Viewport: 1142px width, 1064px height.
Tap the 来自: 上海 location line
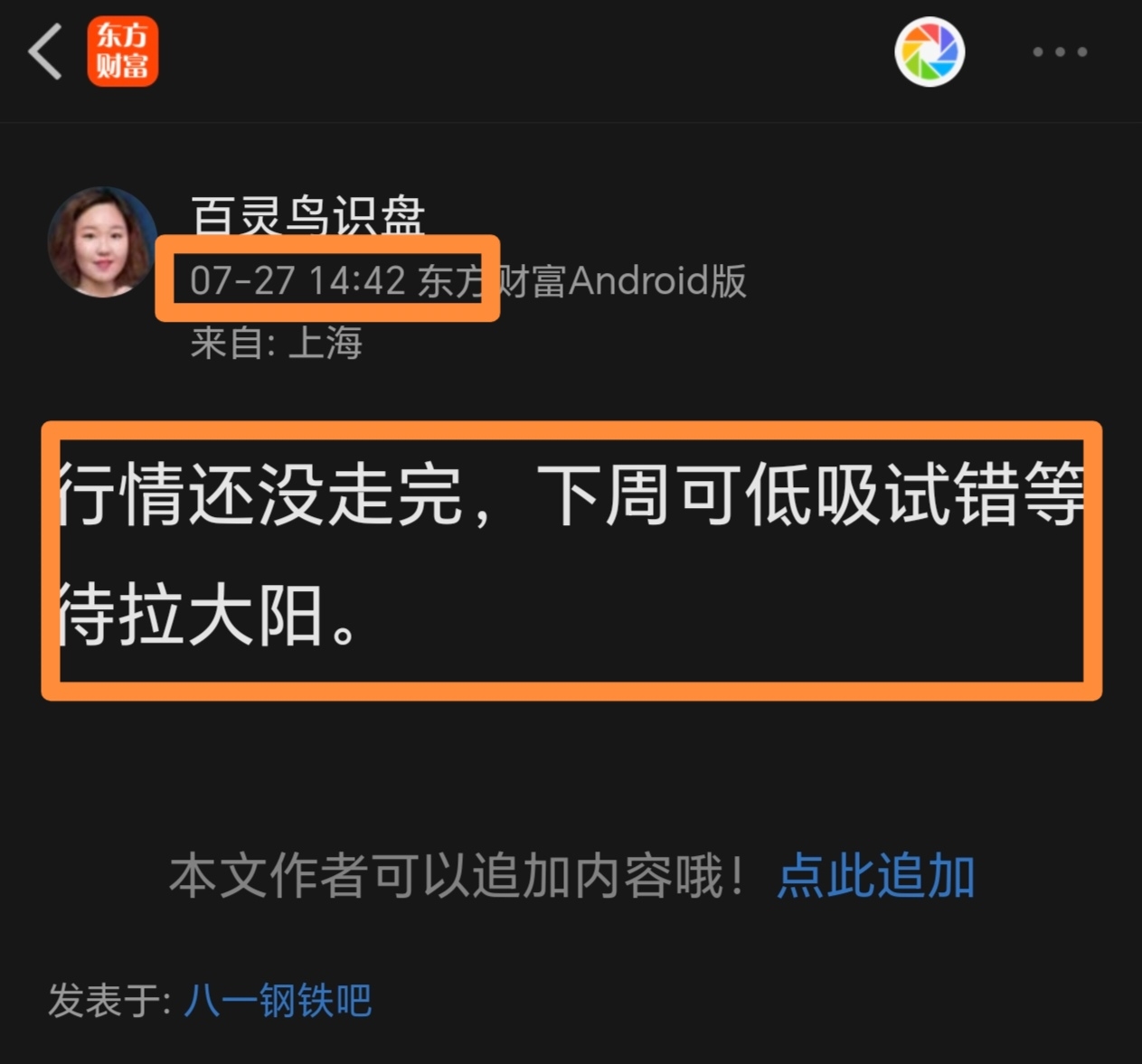[277, 344]
